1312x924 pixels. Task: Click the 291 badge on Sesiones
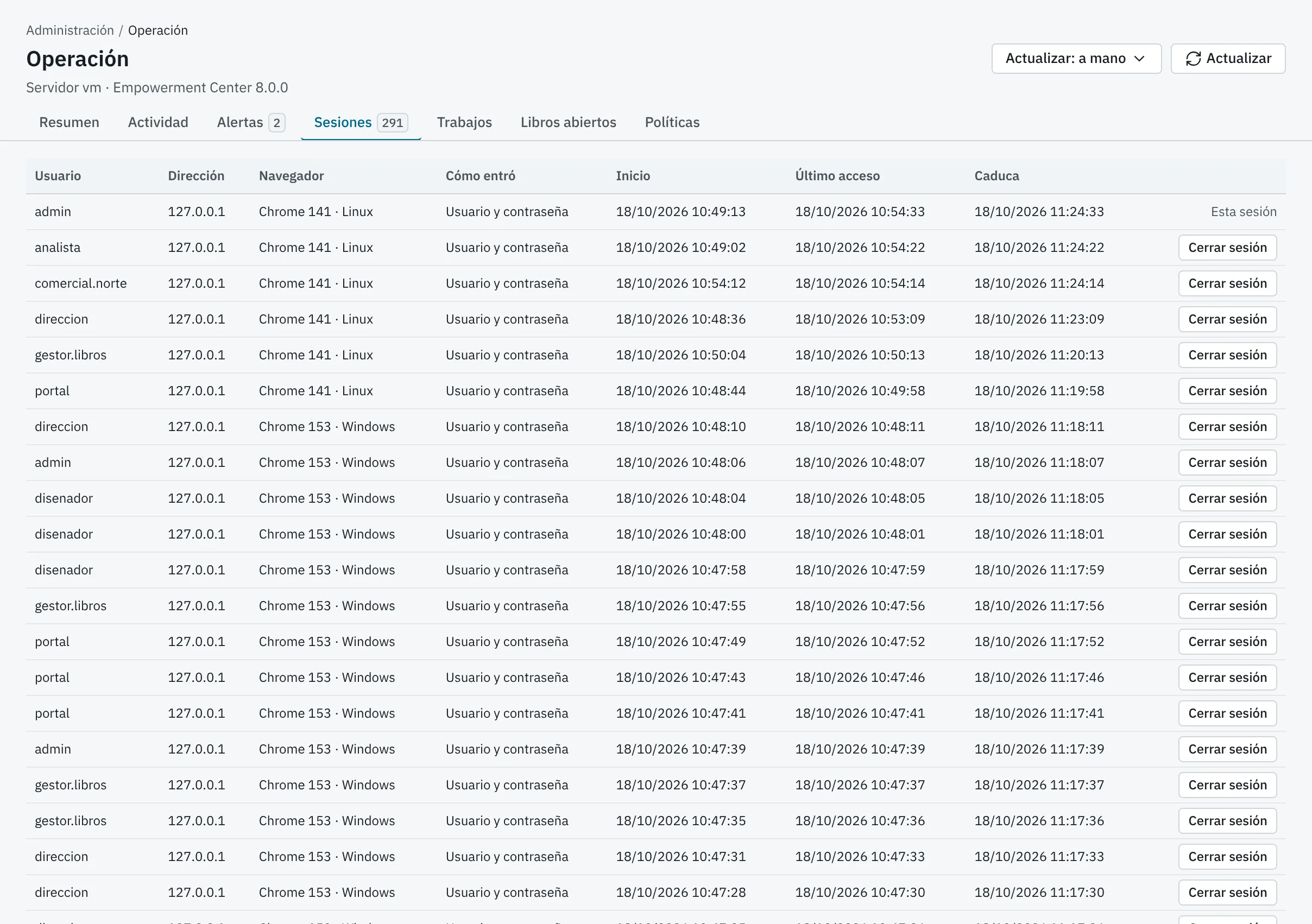point(392,123)
